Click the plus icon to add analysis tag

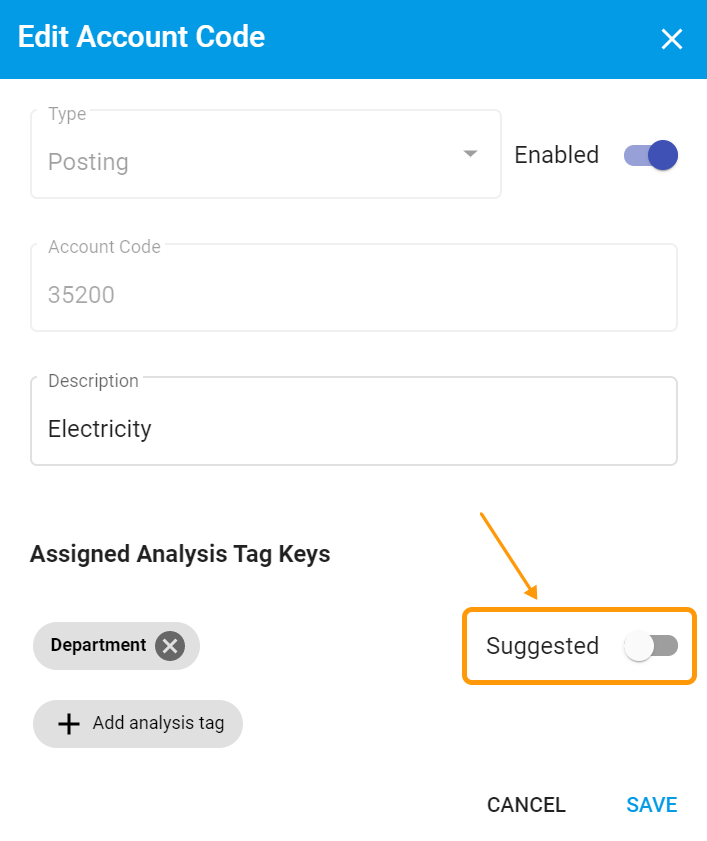click(x=68, y=723)
